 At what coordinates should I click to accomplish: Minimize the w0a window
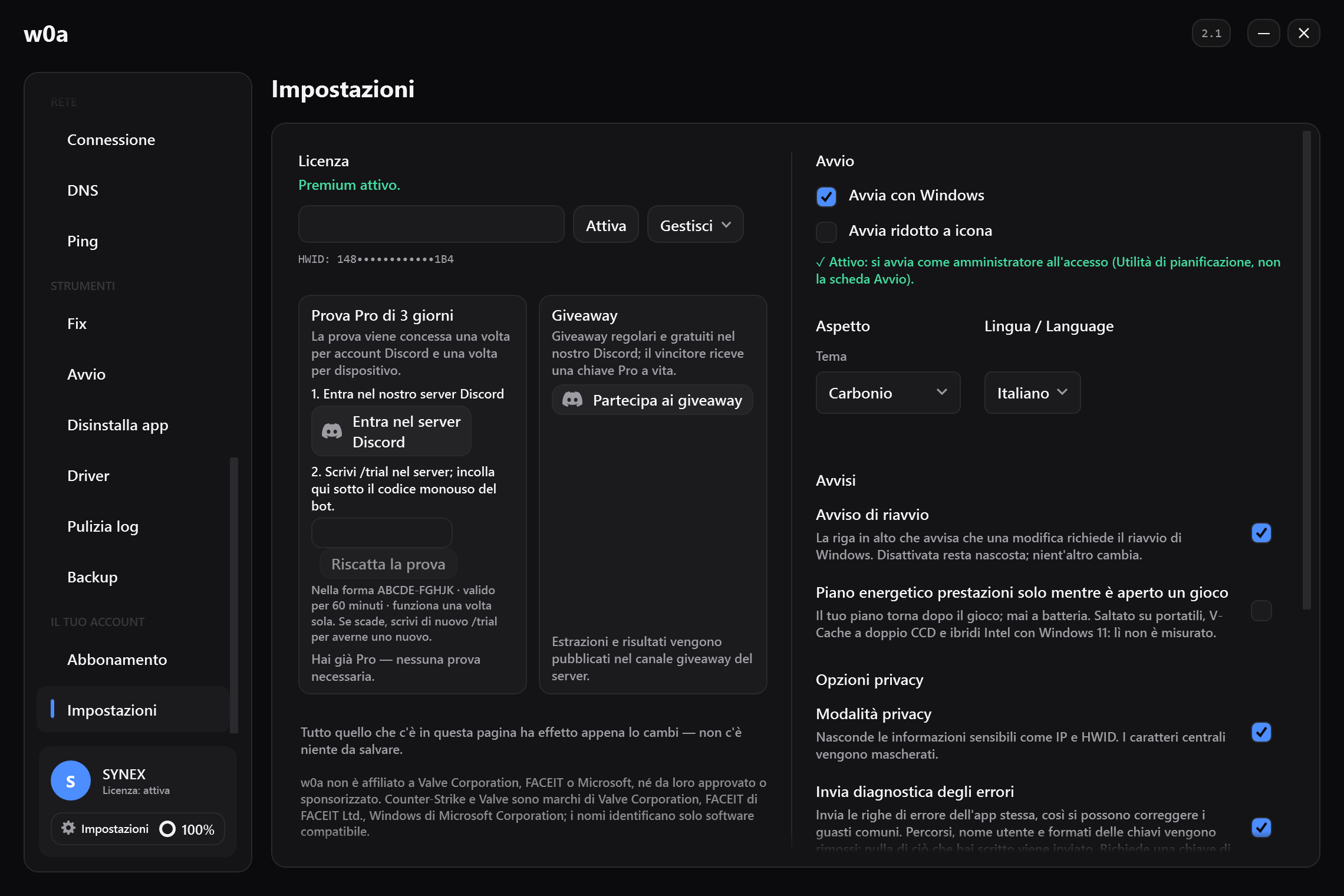[x=1263, y=33]
